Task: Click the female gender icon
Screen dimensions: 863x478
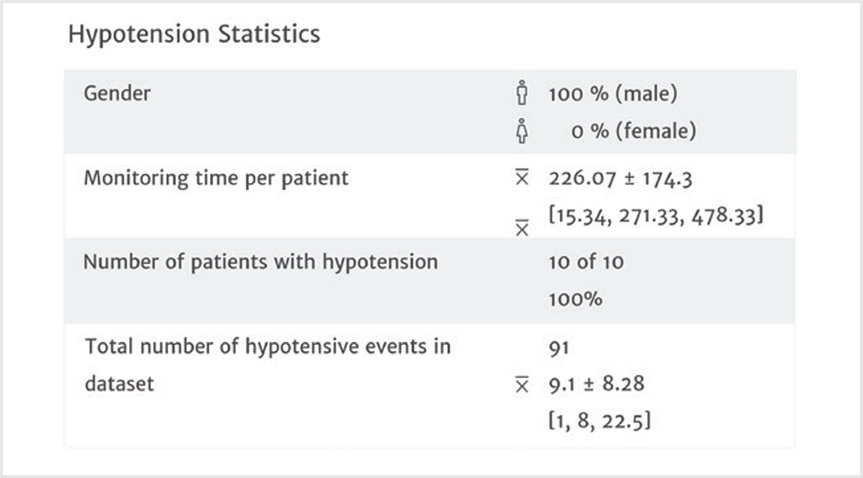Action: 521,131
